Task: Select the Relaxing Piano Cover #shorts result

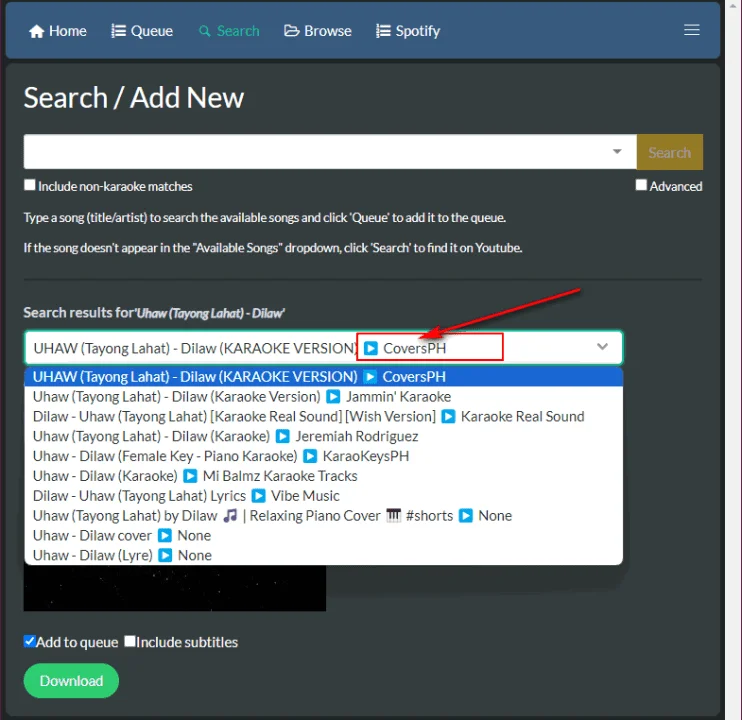Action: (x=323, y=516)
